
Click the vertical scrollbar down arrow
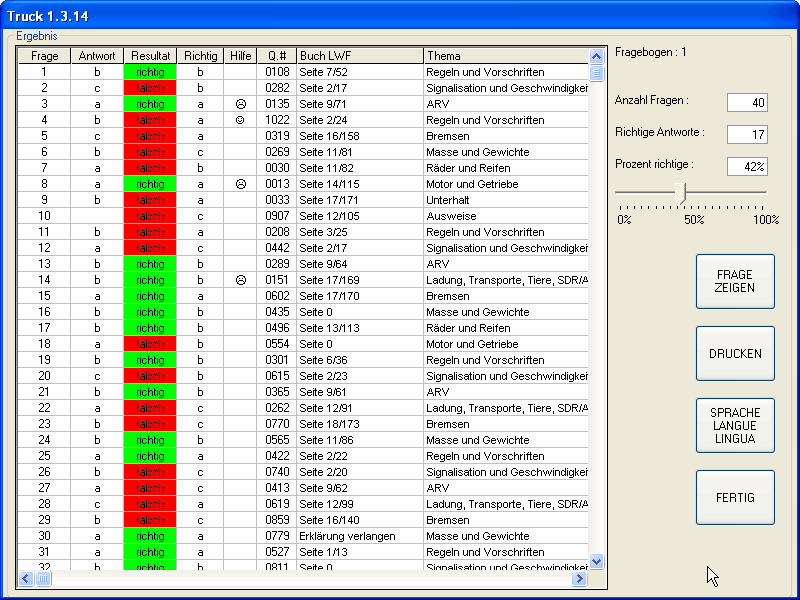tap(597, 562)
